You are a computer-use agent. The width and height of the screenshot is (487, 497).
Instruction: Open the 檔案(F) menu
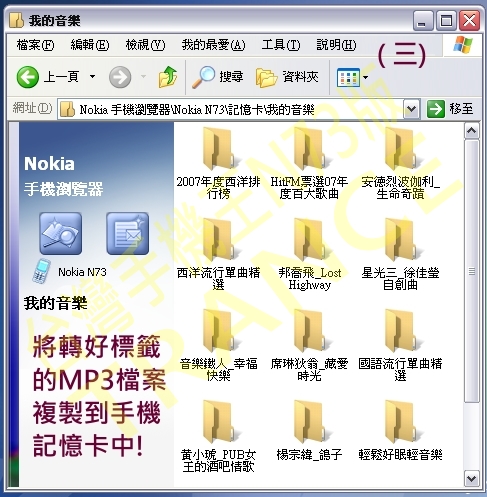35,45
